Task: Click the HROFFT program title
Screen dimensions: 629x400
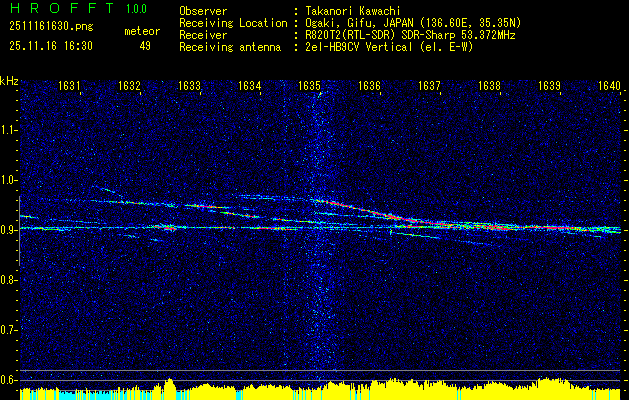Action: (62, 8)
